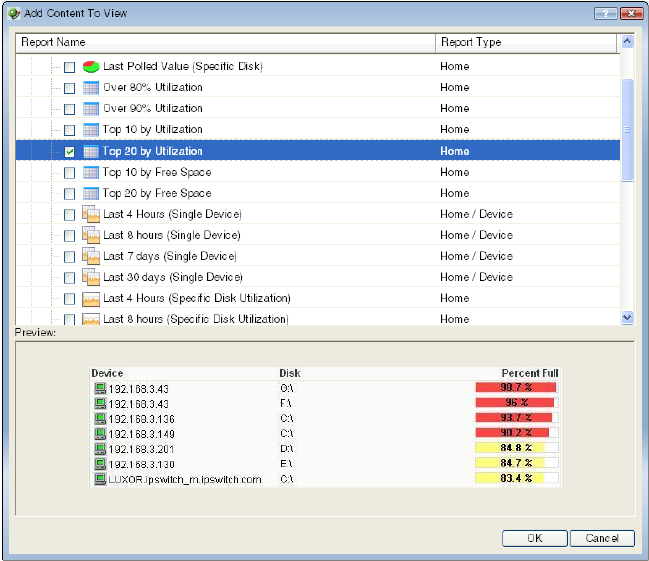Click the chart icon for Last 4 Hours (Specific Disk Utilization)

tap(90, 298)
